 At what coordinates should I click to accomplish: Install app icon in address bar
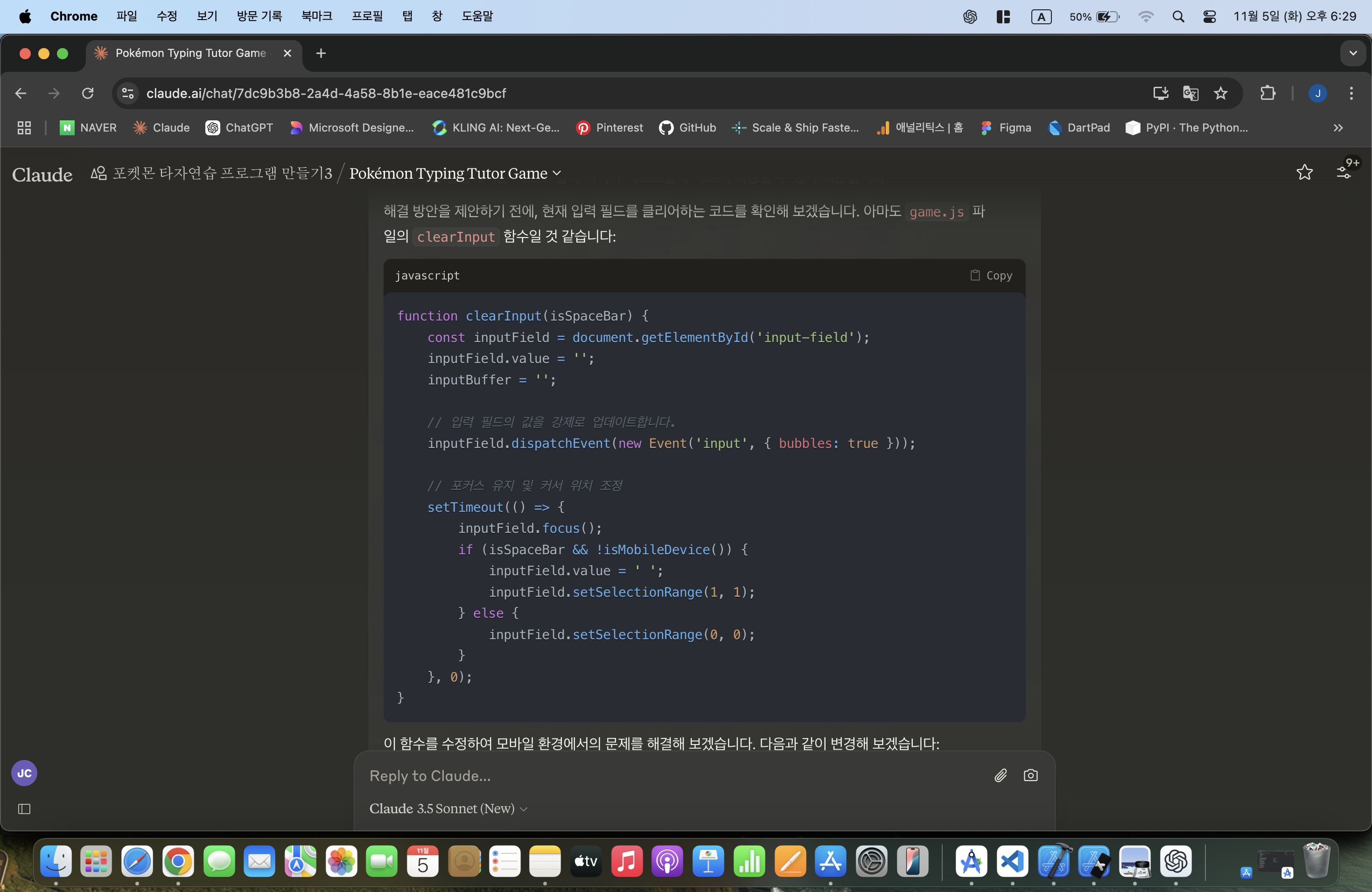click(1161, 93)
